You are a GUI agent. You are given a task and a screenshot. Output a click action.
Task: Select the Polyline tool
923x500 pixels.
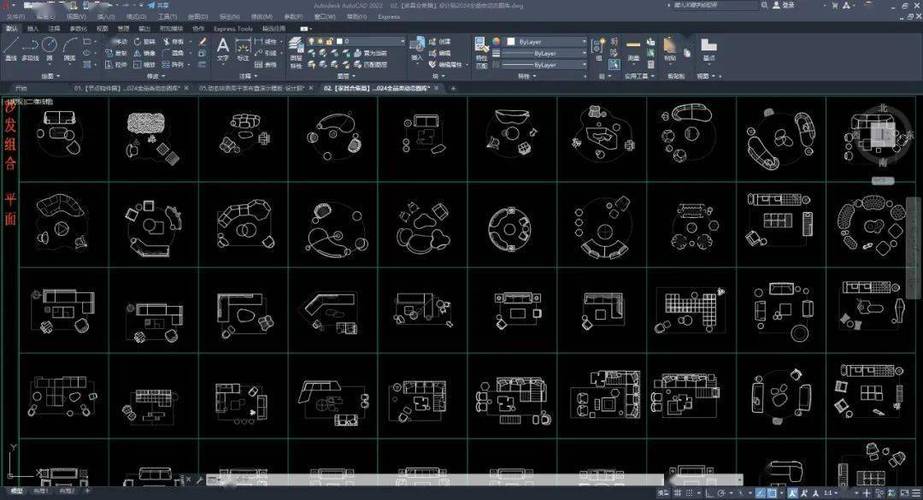pyautogui.click(x=31, y=48)
